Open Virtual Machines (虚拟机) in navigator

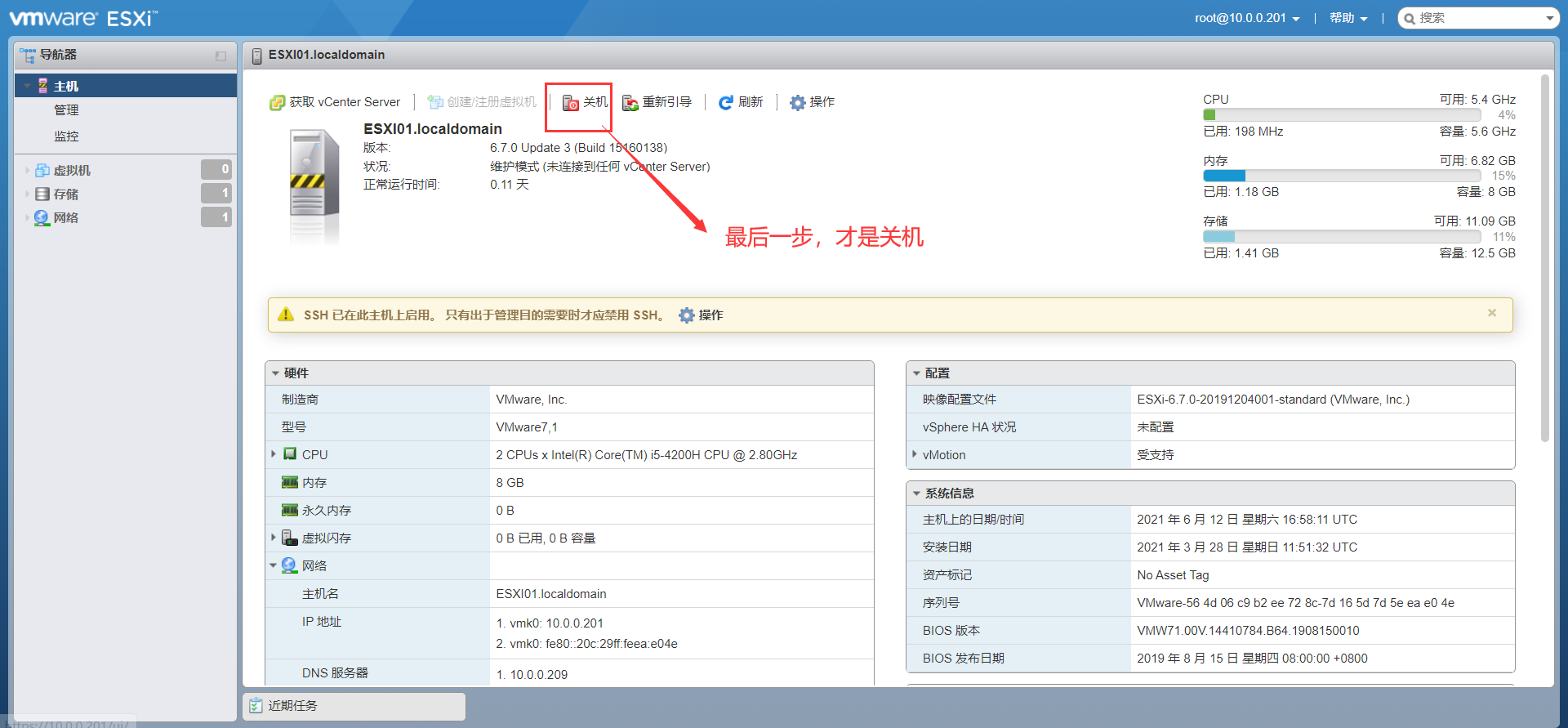[x=72, y=170]
